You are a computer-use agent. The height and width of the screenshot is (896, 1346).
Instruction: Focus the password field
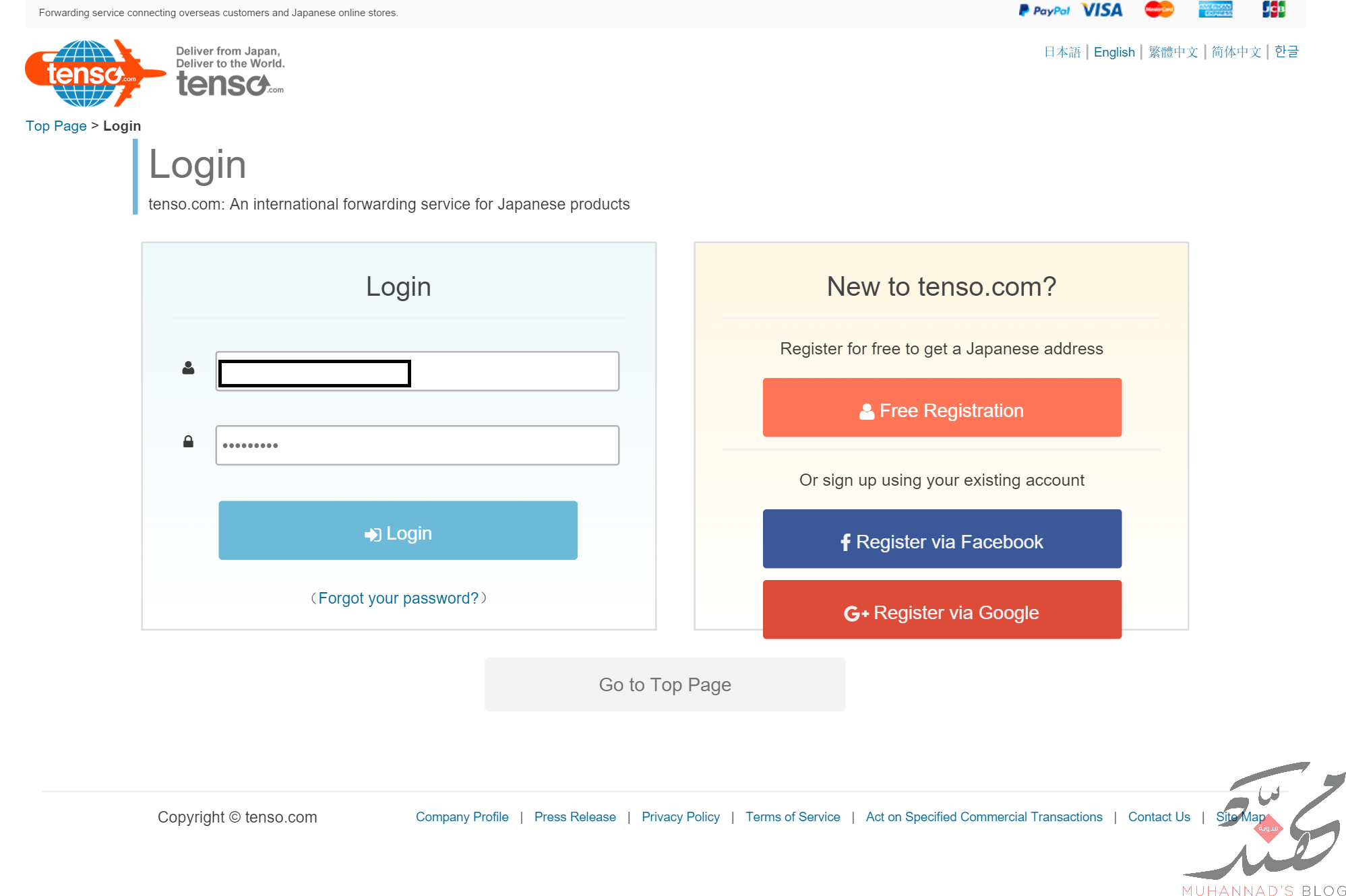[417, 445]
